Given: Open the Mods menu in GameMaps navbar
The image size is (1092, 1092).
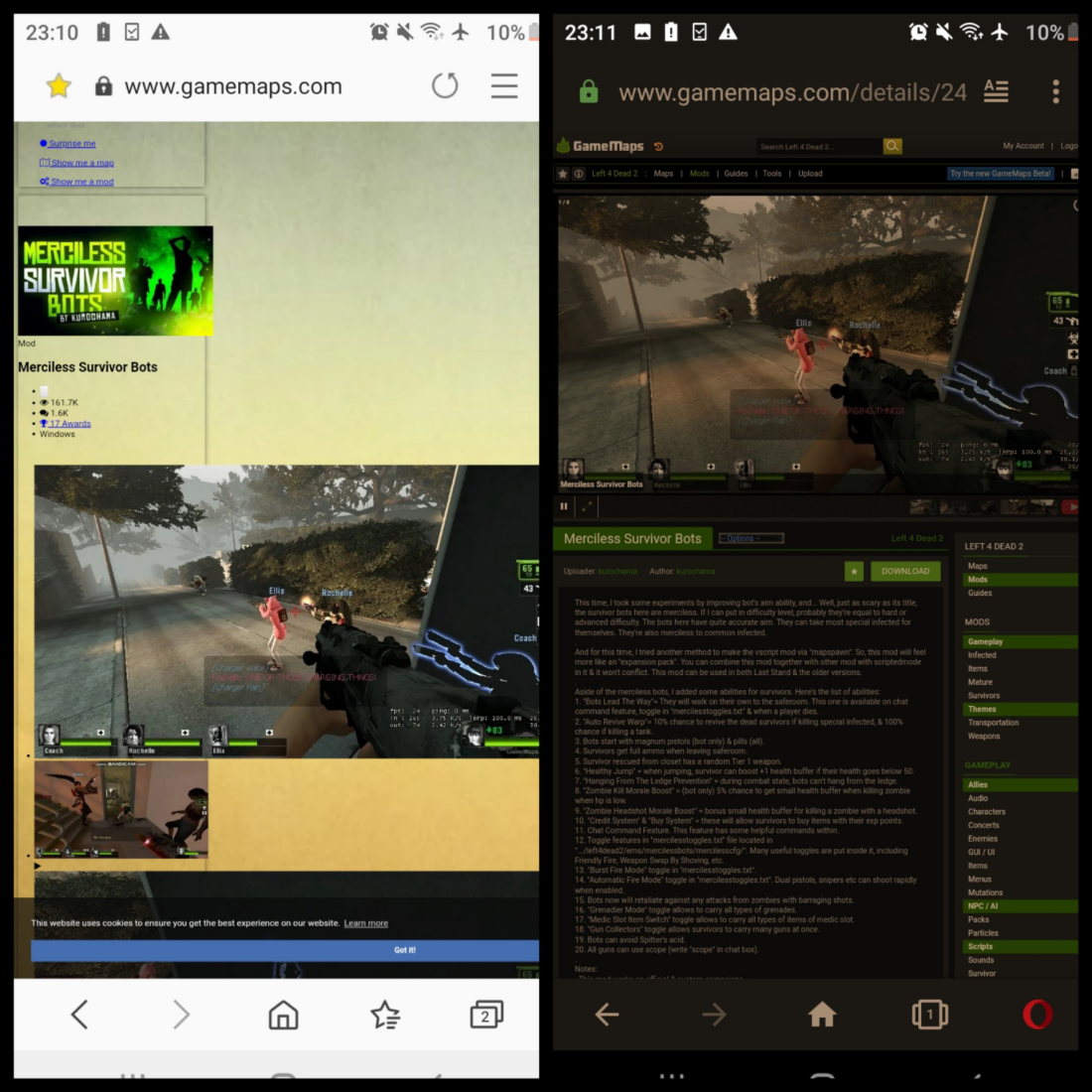Looking at the screenshot, I should click(x=699, y=173).
